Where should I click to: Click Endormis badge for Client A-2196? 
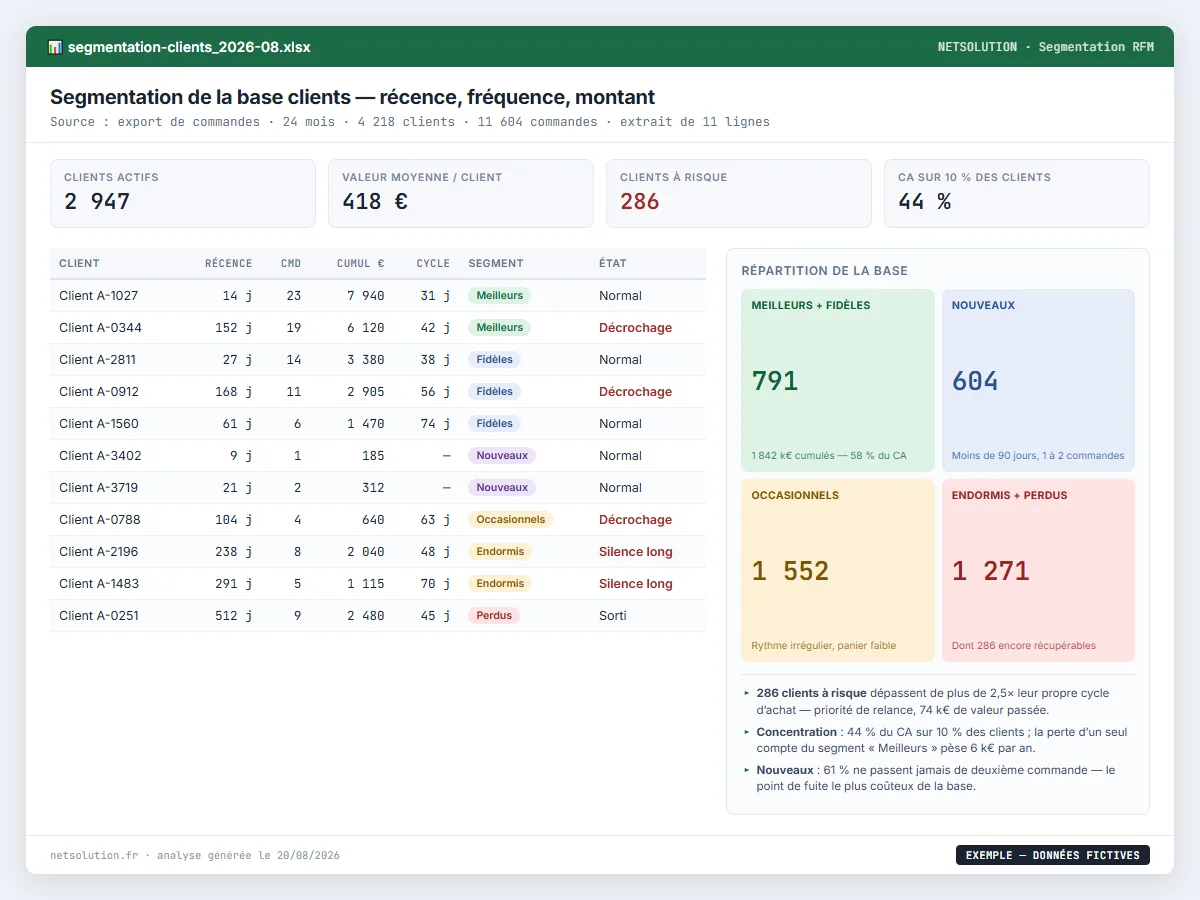(x=500, y=552)
